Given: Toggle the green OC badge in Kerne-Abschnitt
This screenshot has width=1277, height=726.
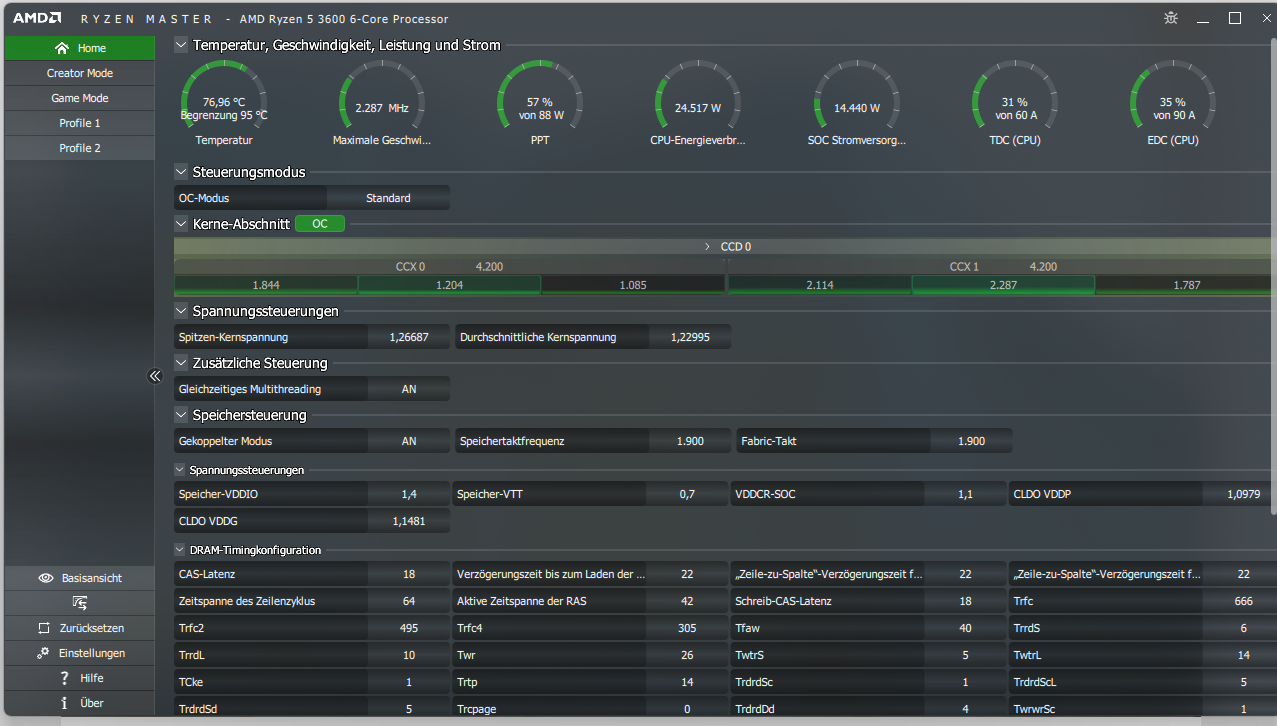Looking at the screenshot, I should coord(320,224).
